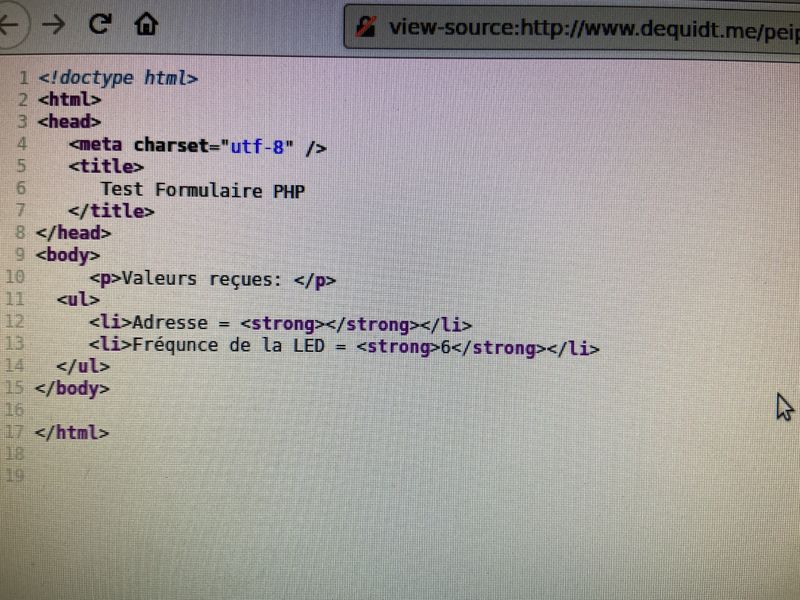Click the closing title tag
This screenshot has width=800, height=600.
pyautogui.click(x=111, y=211)
